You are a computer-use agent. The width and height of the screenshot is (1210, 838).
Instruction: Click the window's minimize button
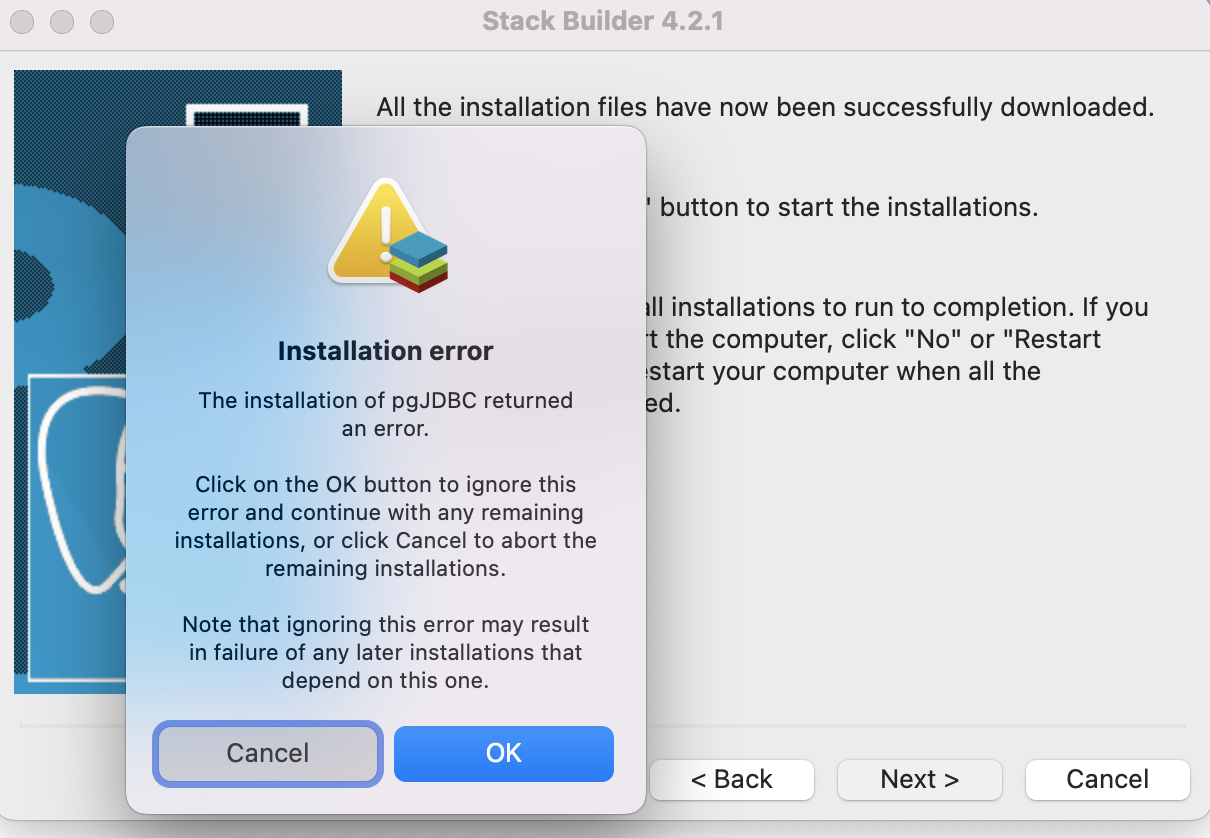(62, 21)
